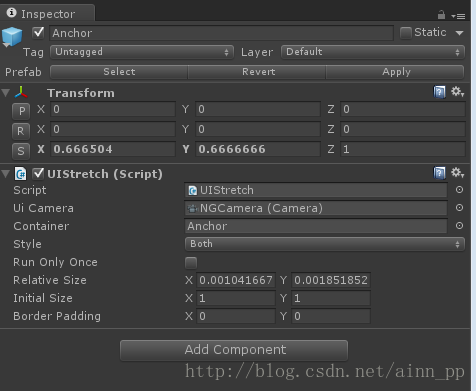
Task: Click the Border Padding label
Action: [57, 316]
